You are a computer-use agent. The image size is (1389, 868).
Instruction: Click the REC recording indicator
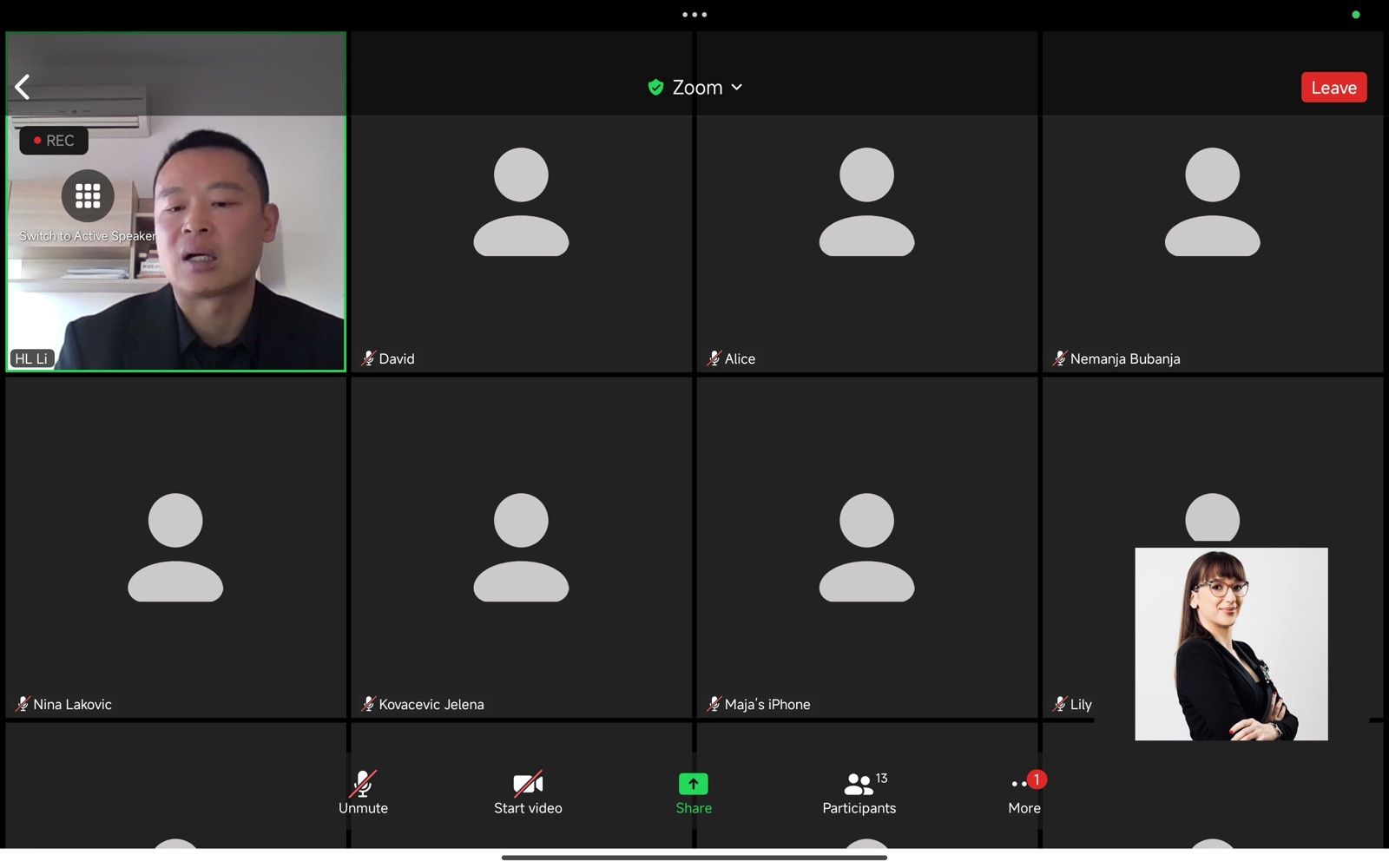[54, 141]
